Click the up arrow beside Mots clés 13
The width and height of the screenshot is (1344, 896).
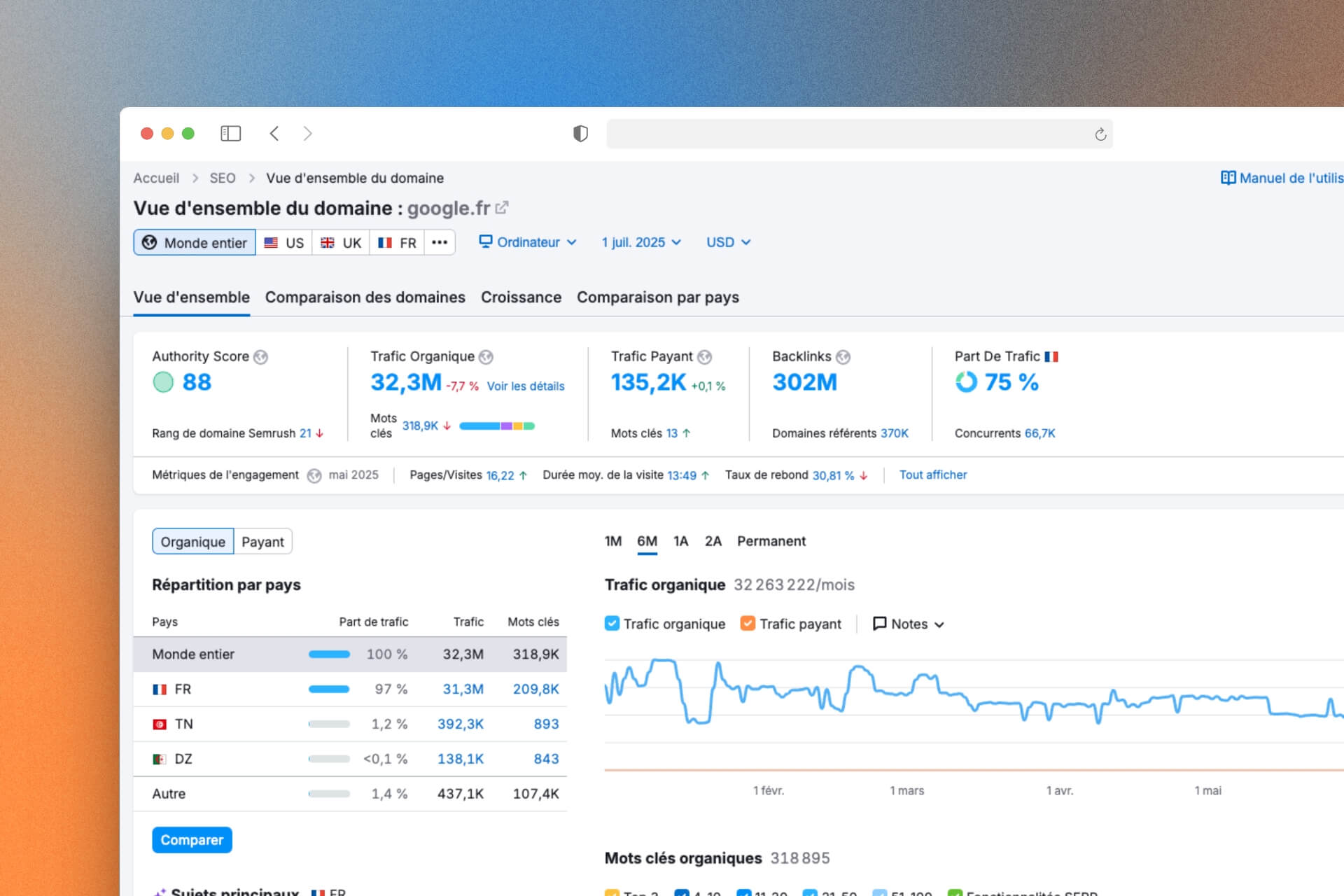[687, 433]
